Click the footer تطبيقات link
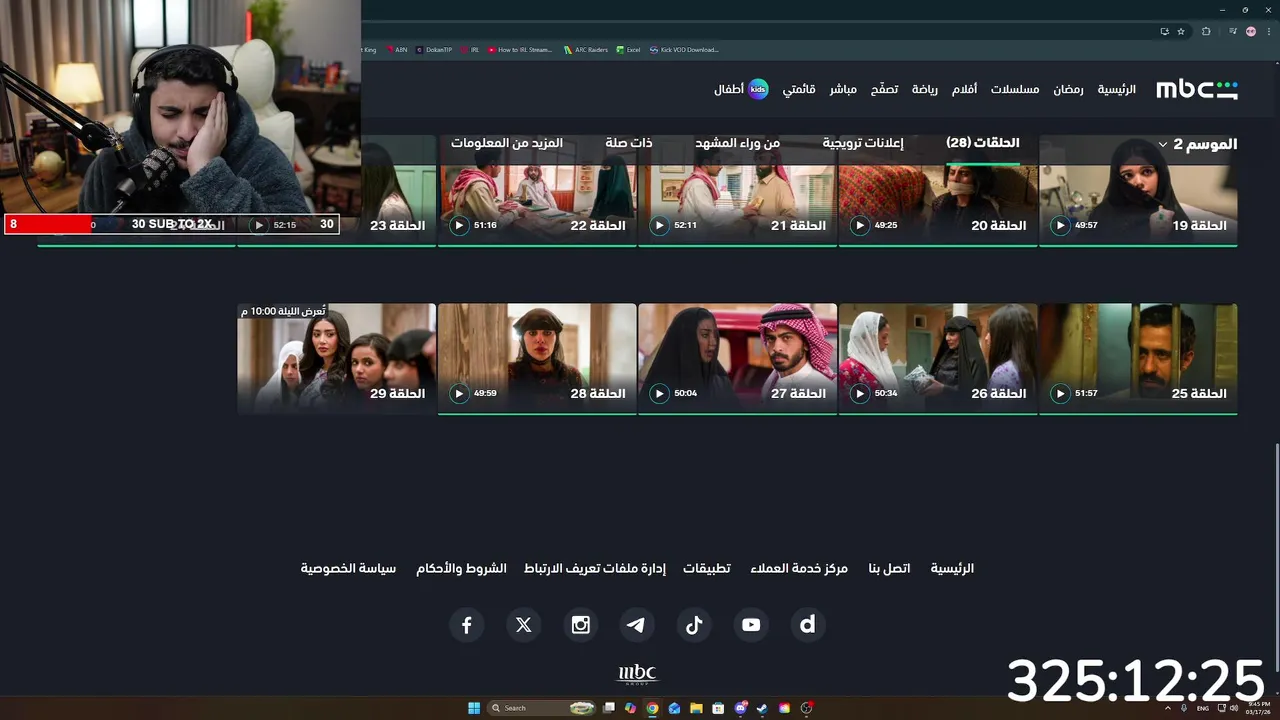The width and height of the screenshot is (1280, 720). tap(707, 569)
